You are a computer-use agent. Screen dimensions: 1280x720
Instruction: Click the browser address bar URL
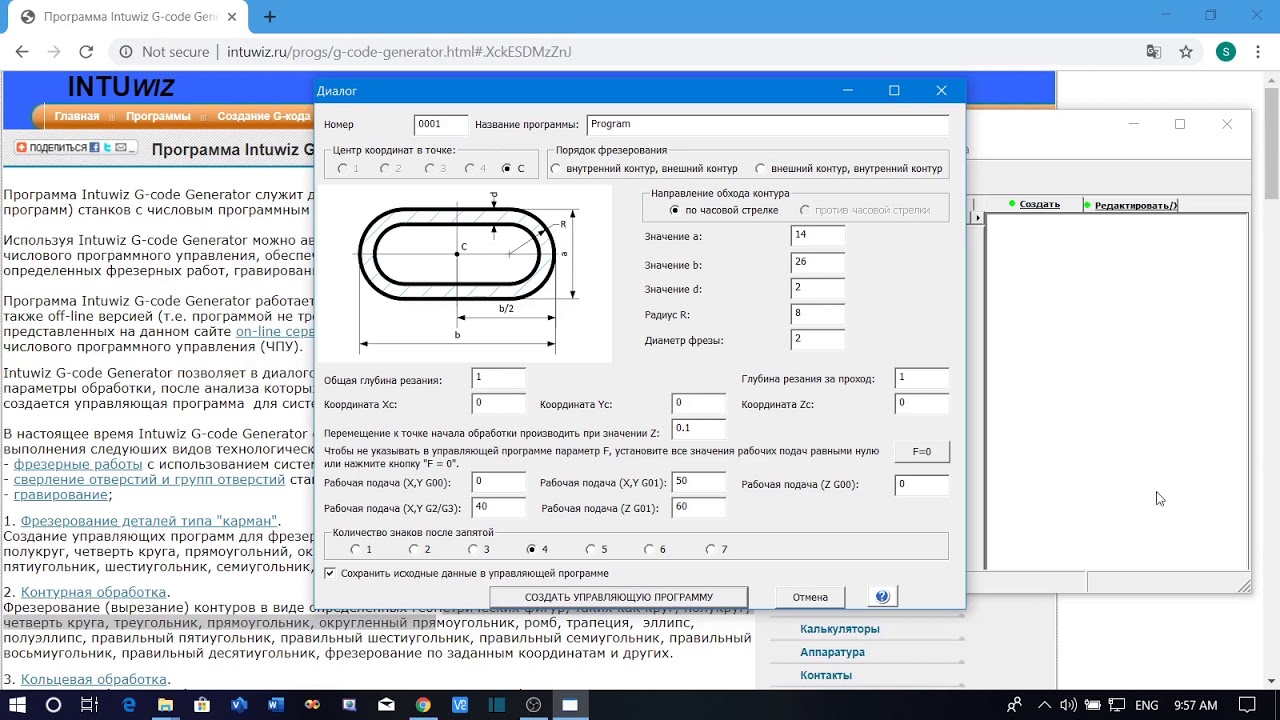pyautogui.click(x=399, y=52)
